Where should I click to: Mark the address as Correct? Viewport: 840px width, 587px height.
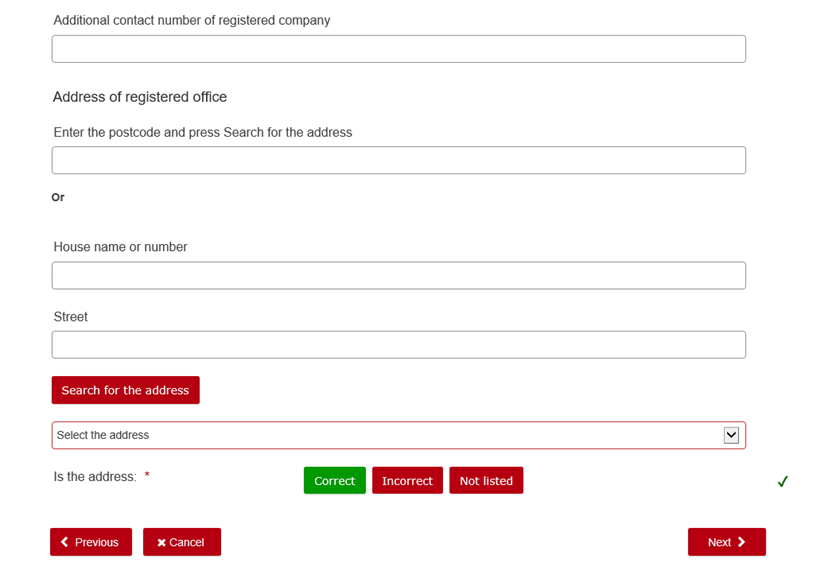[334, 480]
